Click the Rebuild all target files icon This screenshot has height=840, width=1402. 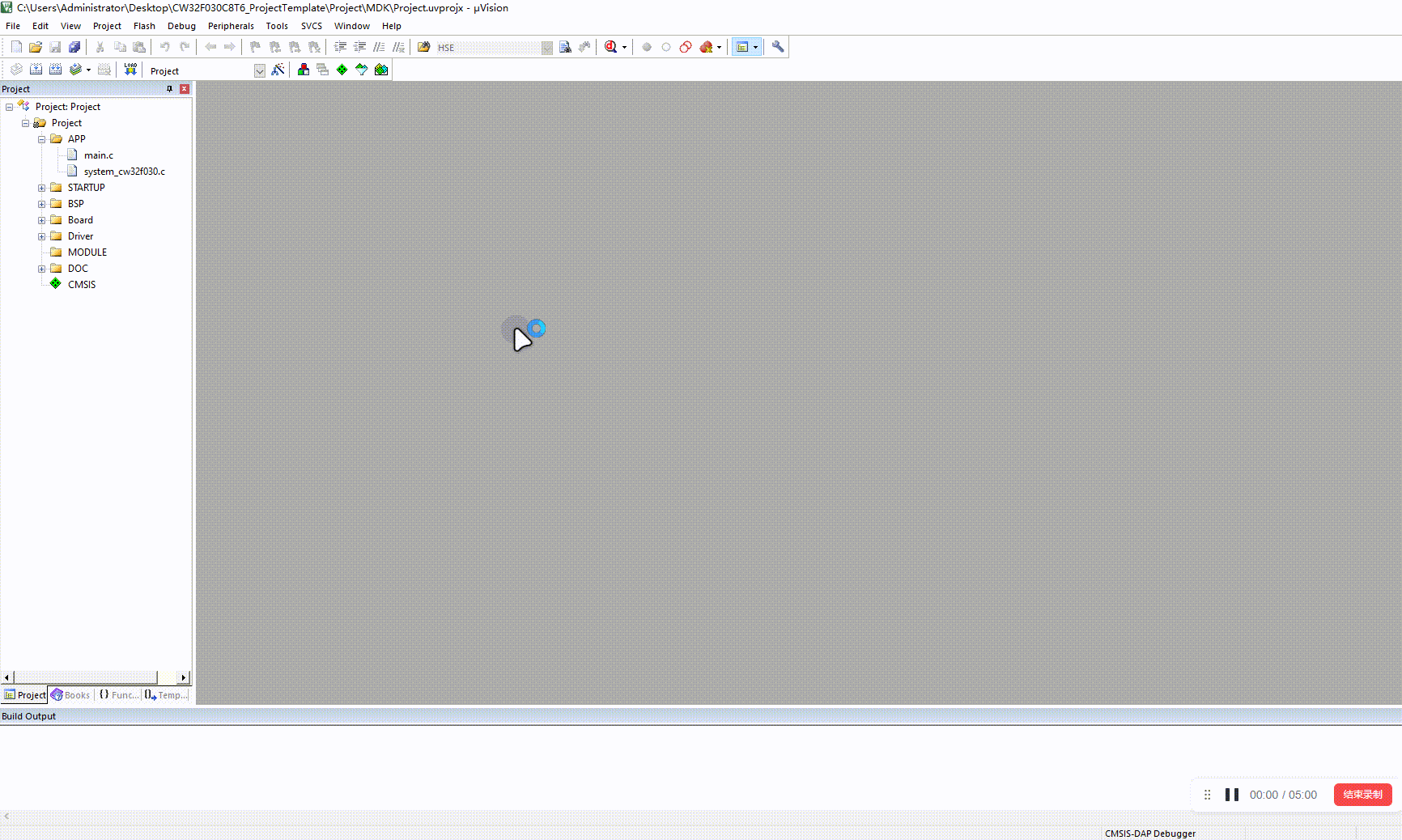(55, 70)
